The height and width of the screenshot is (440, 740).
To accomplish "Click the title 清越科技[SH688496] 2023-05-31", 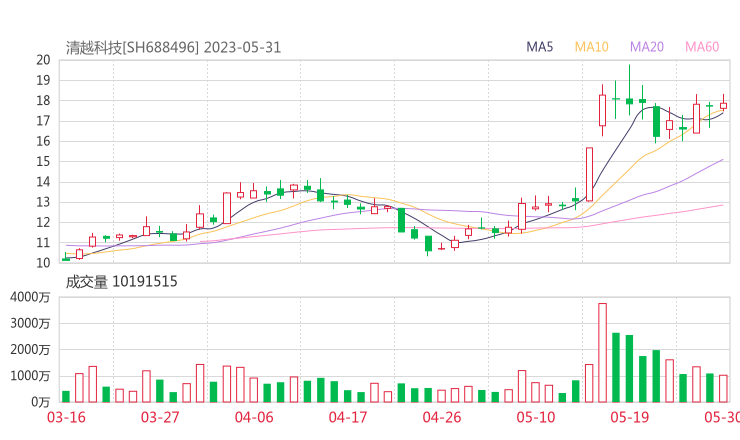I will pos(173,48).
